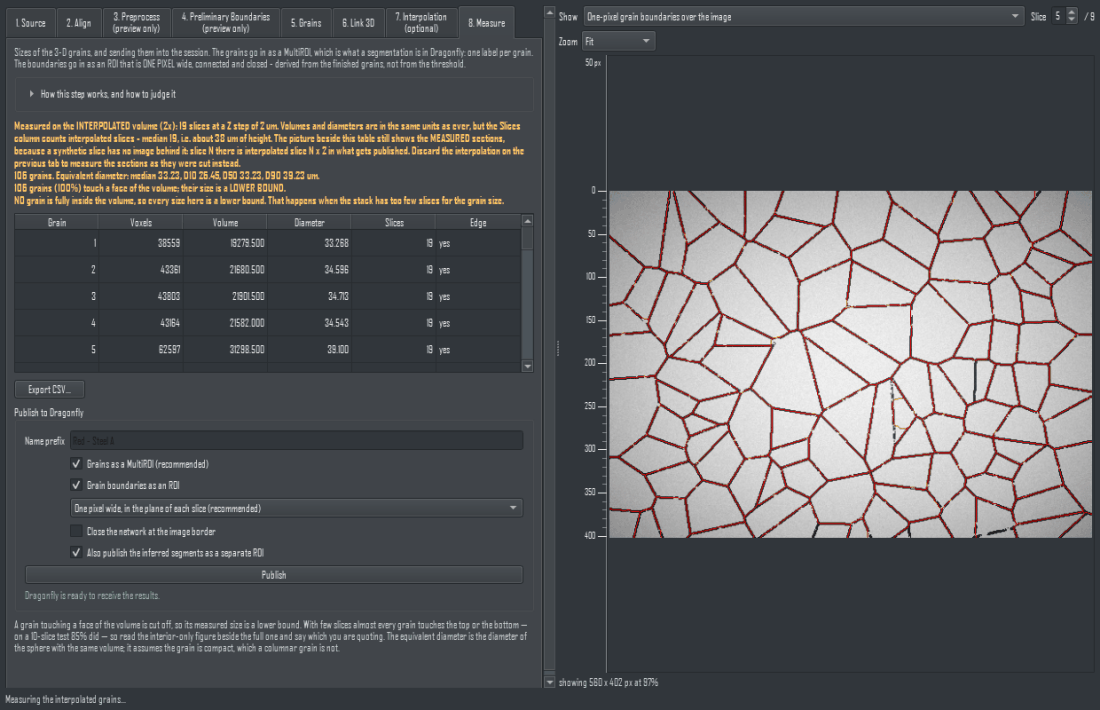Click the left panel's scroll-up arrow

[549, 13]
